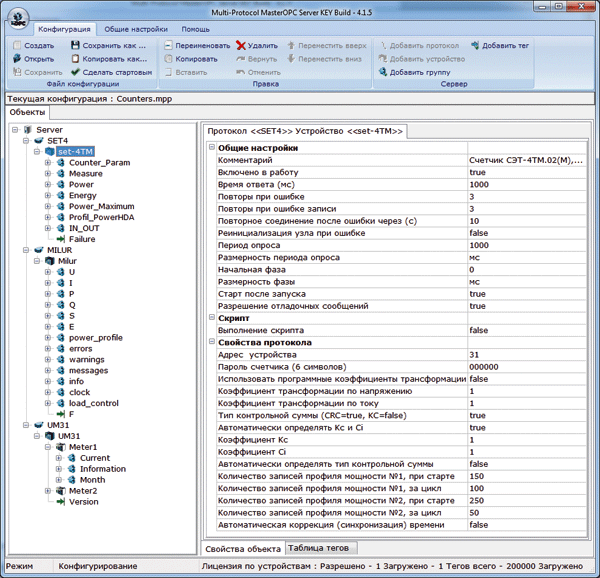Click the Переименовать (Rename) icon

(168, 46)
